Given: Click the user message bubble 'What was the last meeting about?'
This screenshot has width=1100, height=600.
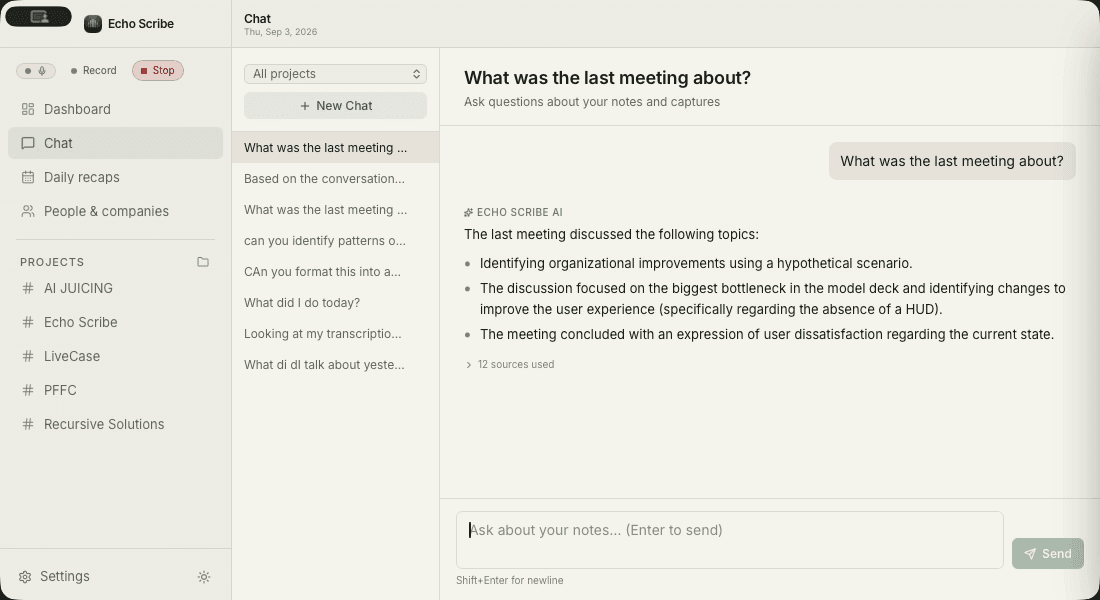Looking at the screenshot, I should [952, 161].
